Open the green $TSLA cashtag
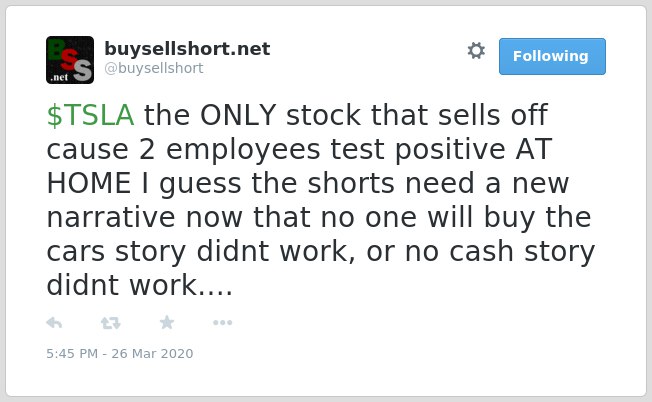Screen dimensions: 652x402 point(90,115)
